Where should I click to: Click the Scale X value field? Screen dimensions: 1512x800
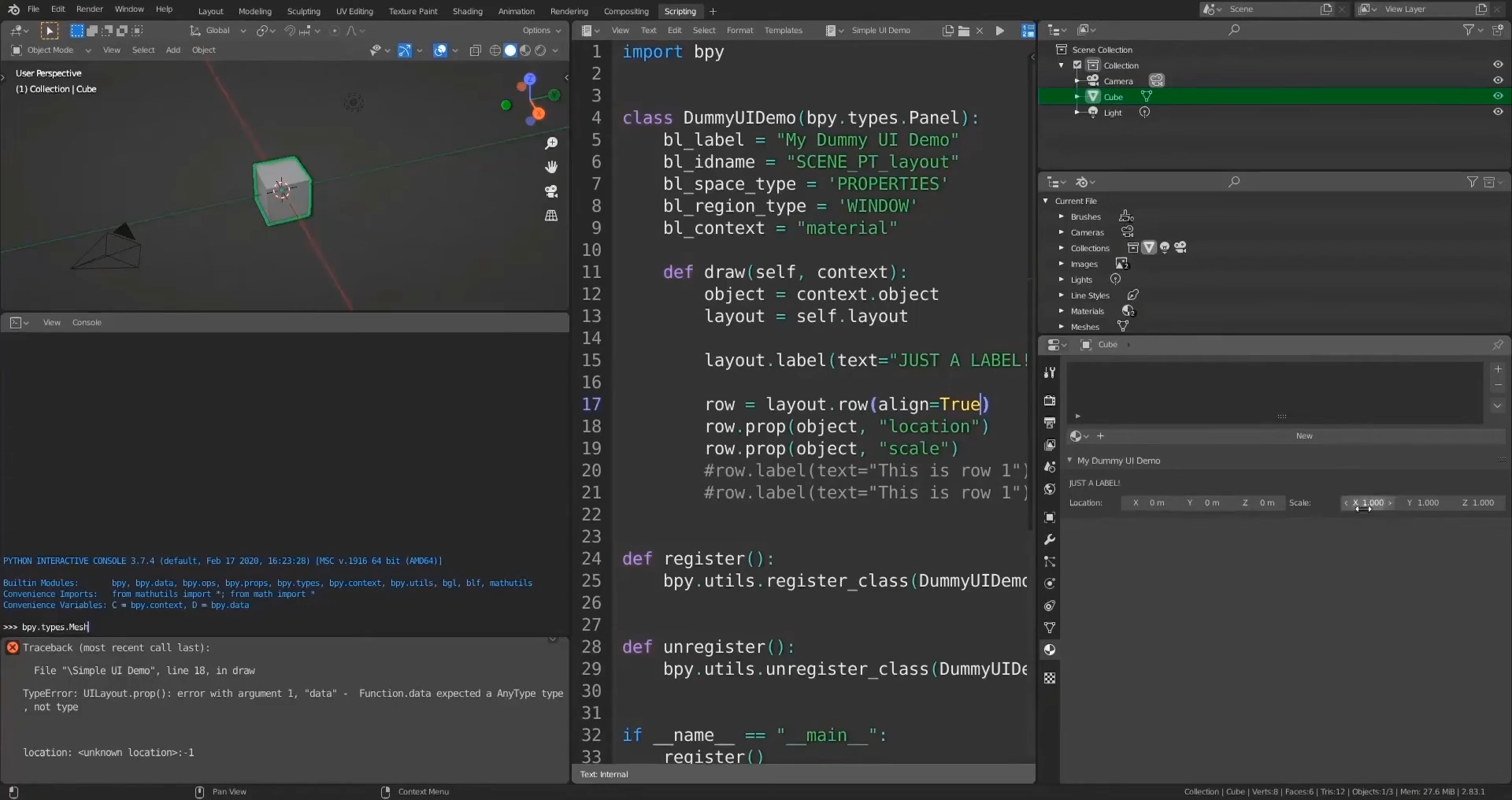click(x=1369, y=503)
